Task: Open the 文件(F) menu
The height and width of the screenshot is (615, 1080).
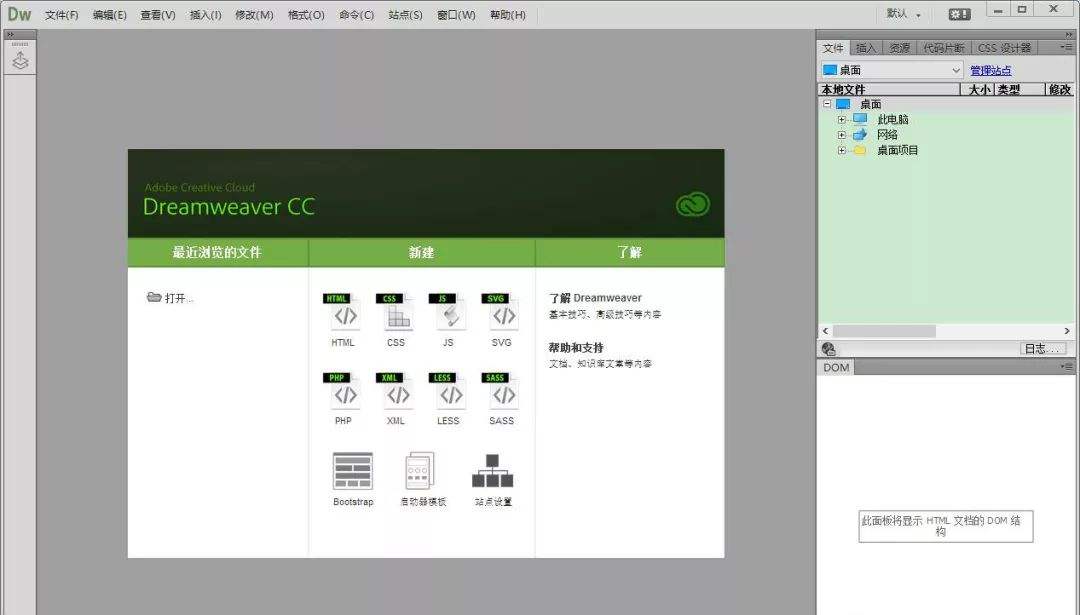Action: (x=61, y=14)
